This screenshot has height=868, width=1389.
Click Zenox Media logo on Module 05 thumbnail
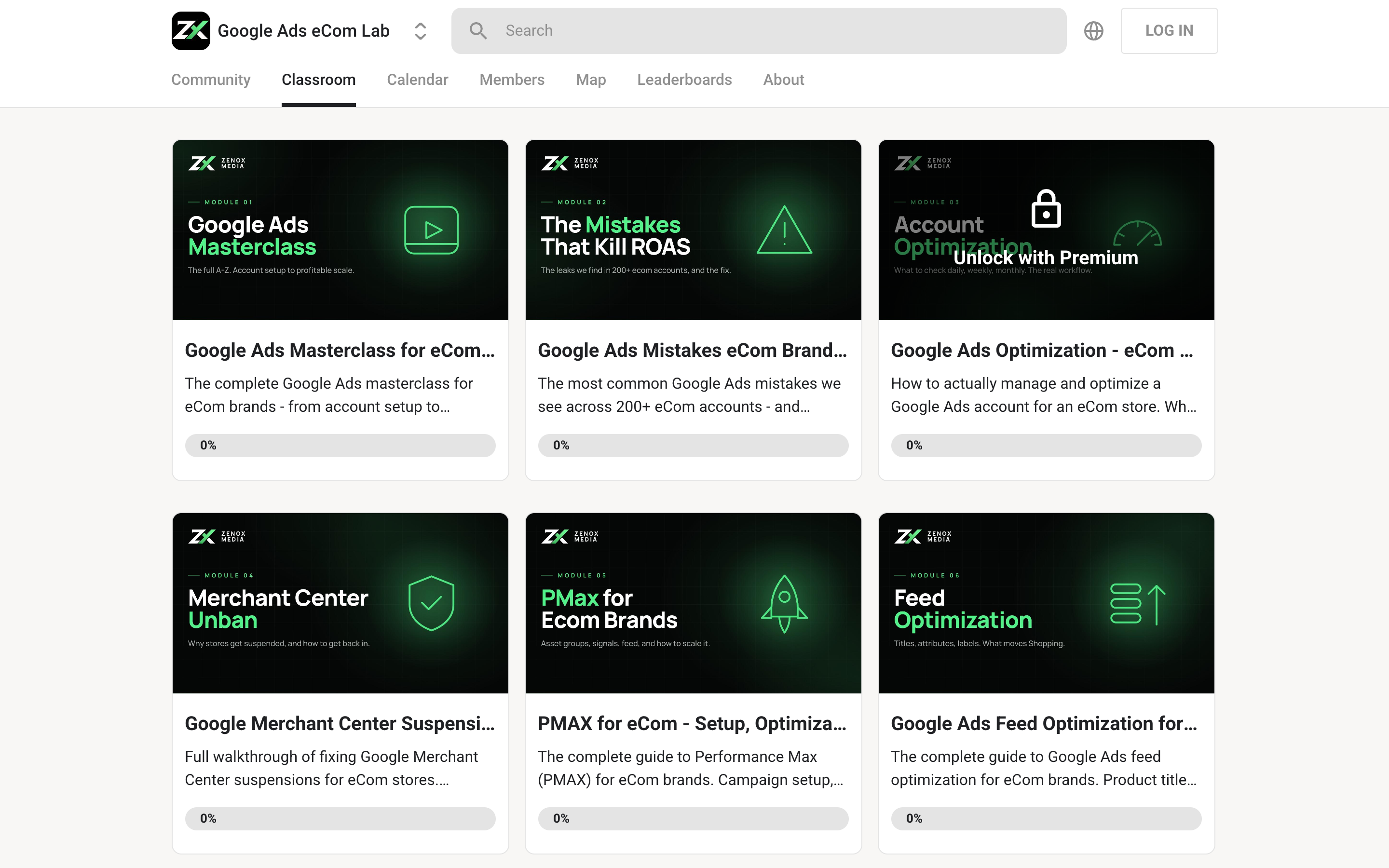click(570, 537)
